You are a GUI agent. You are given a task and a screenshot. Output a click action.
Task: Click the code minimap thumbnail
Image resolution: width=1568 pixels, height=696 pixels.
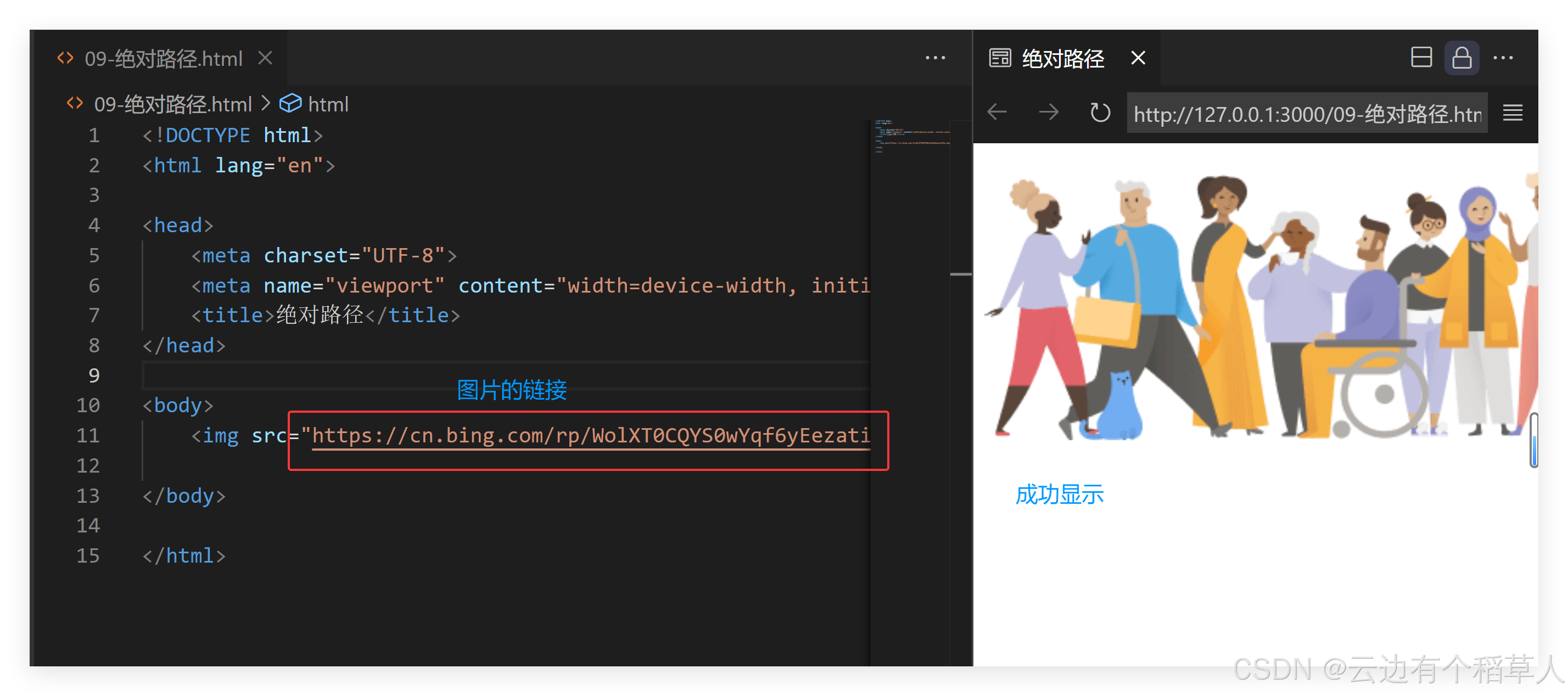911,136
